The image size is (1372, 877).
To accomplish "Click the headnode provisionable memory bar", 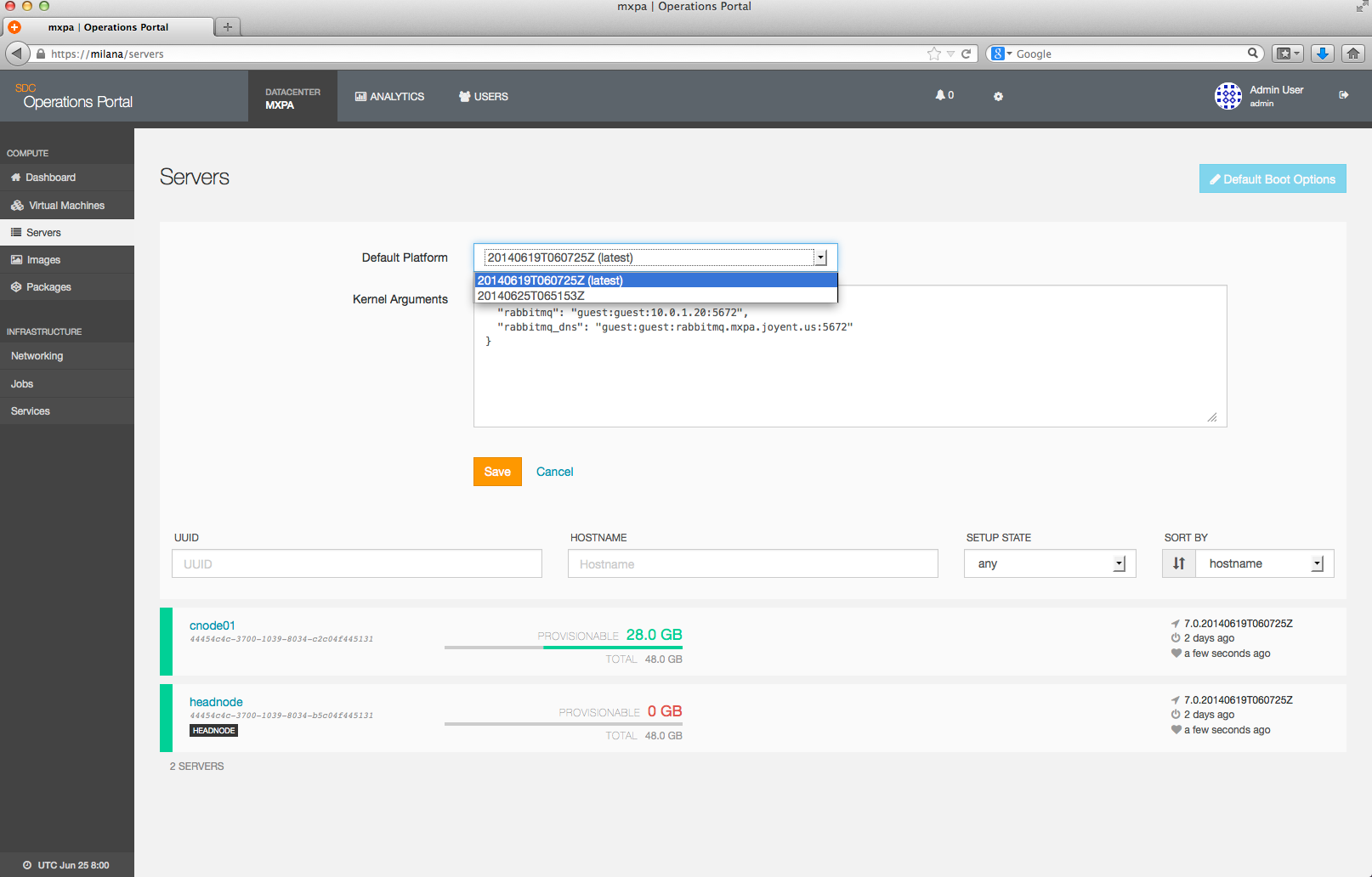I will click(563, 724).
